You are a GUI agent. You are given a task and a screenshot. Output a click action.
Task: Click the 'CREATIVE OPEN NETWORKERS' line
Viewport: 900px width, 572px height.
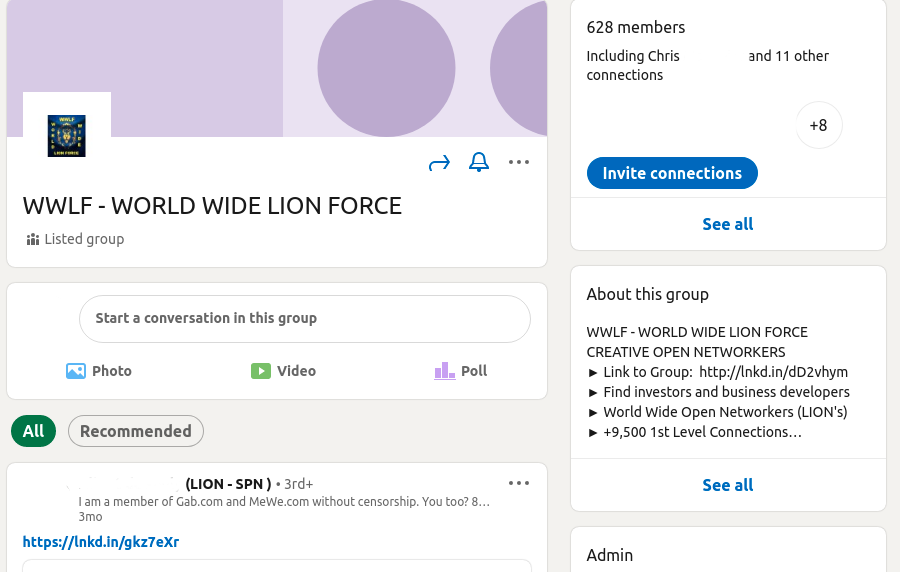coord(686,352)
